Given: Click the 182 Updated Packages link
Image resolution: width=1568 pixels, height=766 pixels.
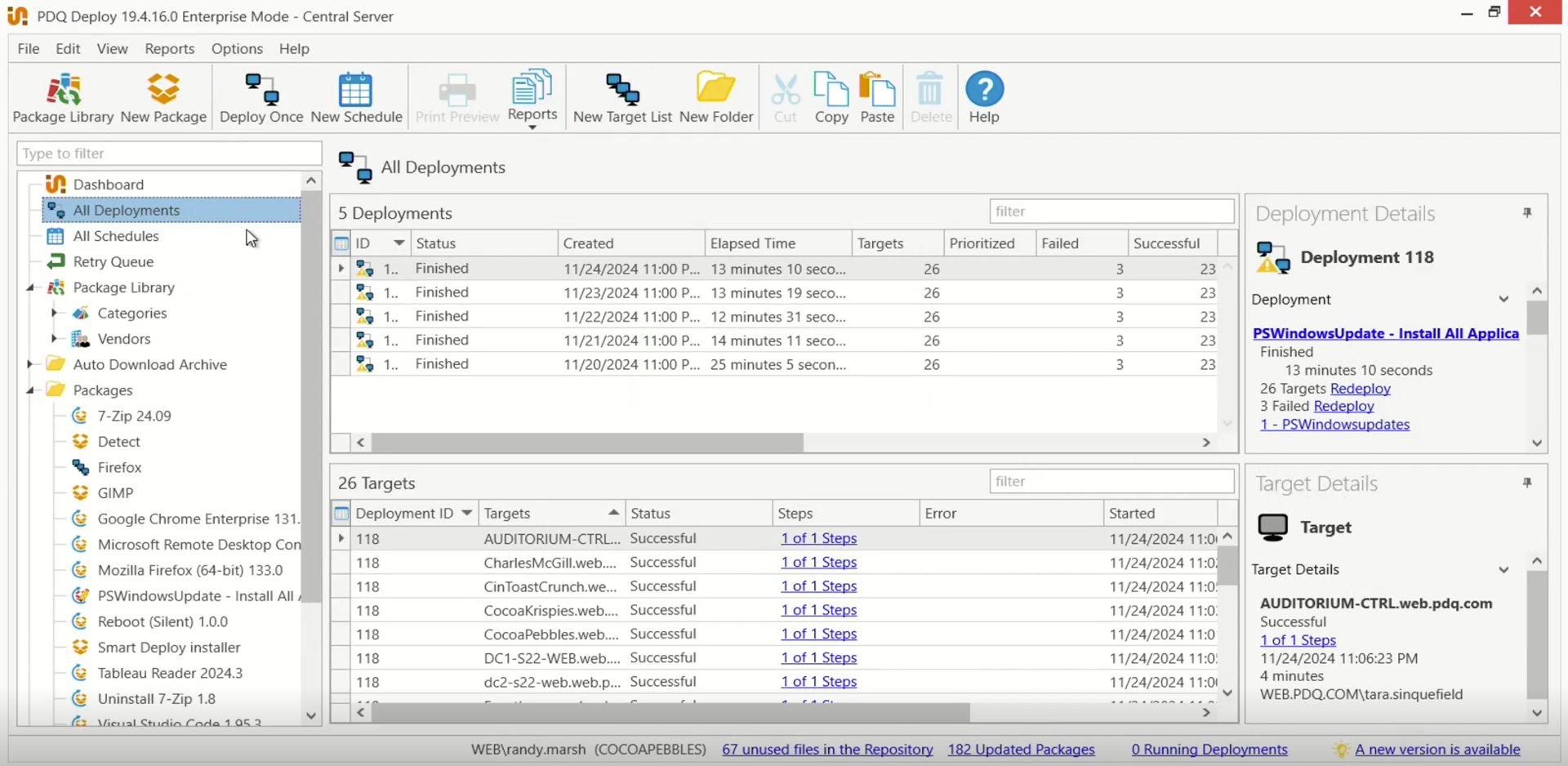Looking at the screenshot, I should point(1021,749).
